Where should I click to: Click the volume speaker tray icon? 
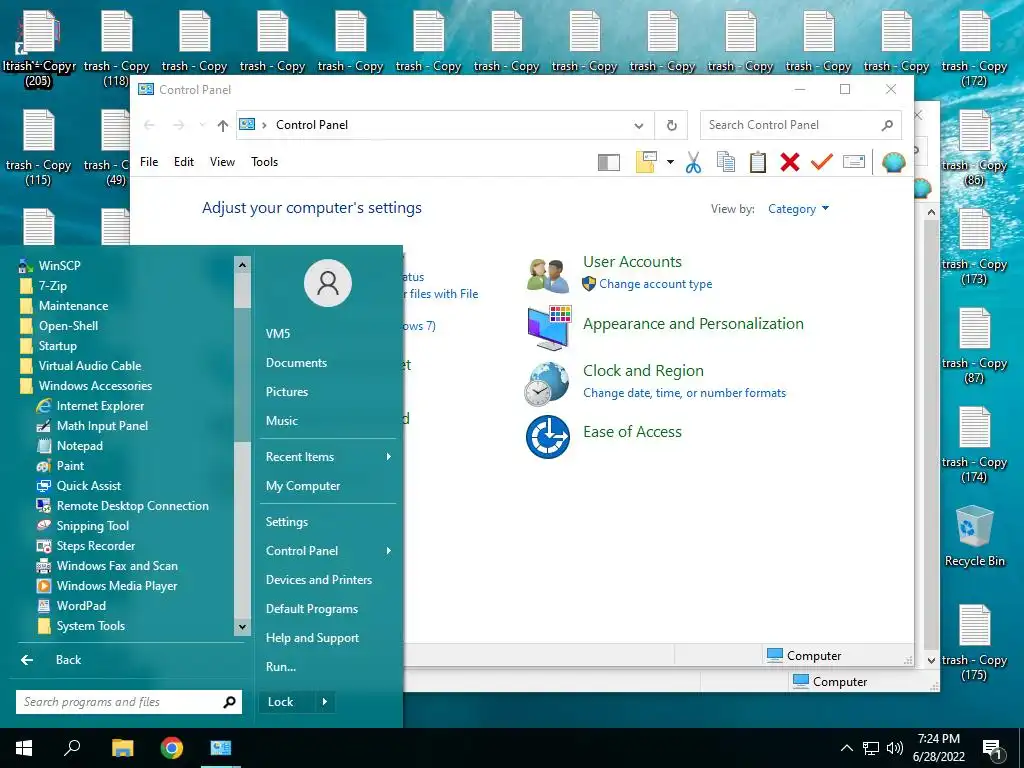coord(895,748)
